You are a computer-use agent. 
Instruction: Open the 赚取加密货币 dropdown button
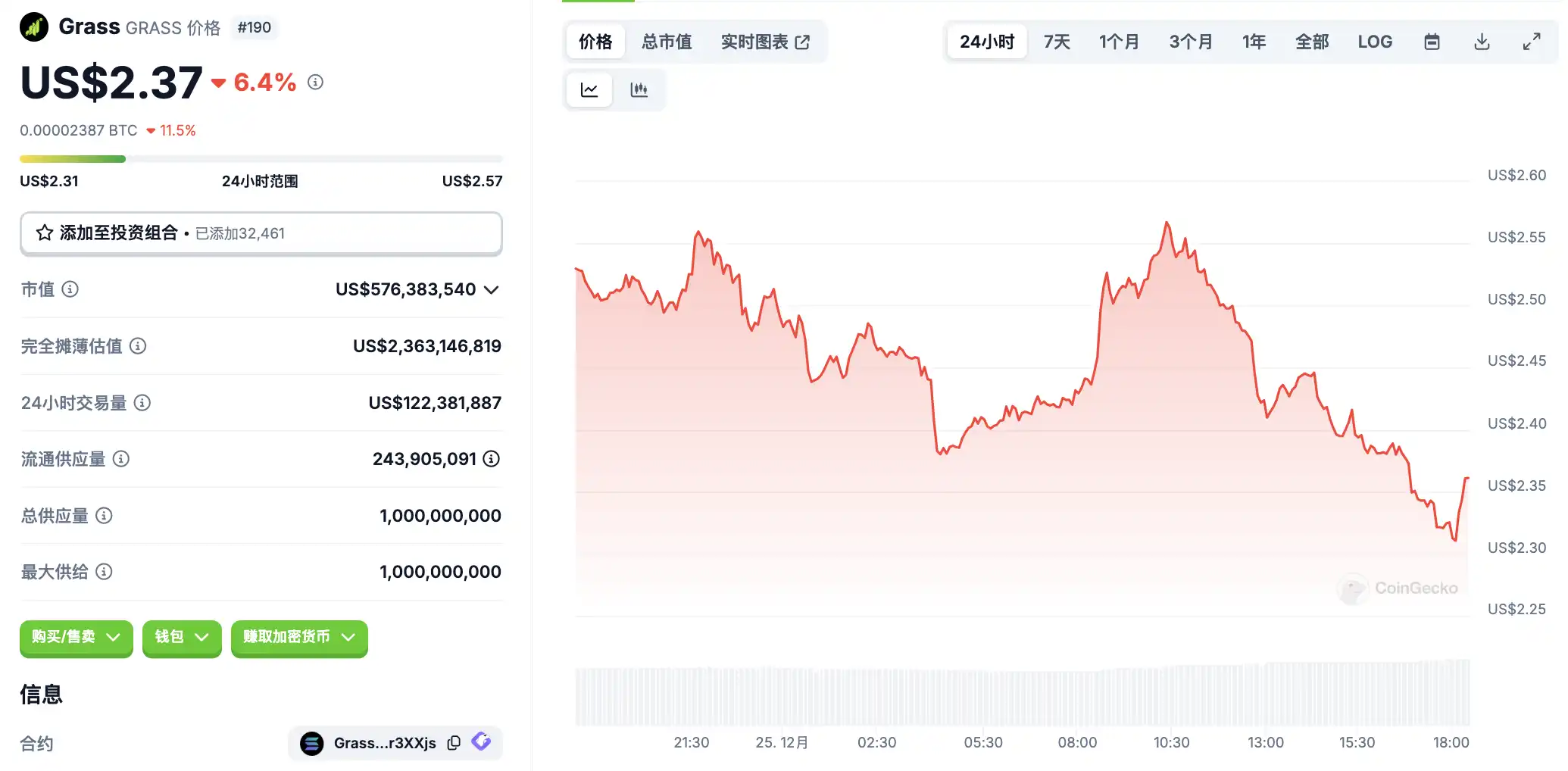pos(299,638)
